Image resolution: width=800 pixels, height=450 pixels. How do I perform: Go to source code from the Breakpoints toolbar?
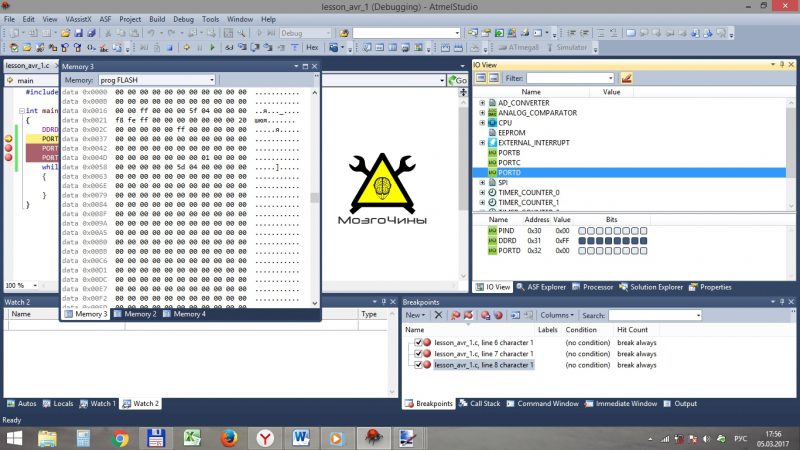tap(515, 315)
